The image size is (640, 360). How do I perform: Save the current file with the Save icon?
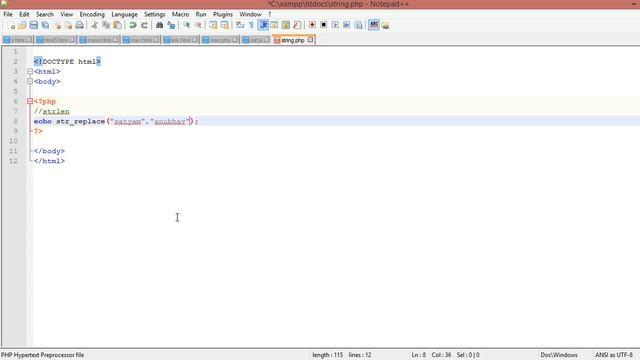(33, 25)
